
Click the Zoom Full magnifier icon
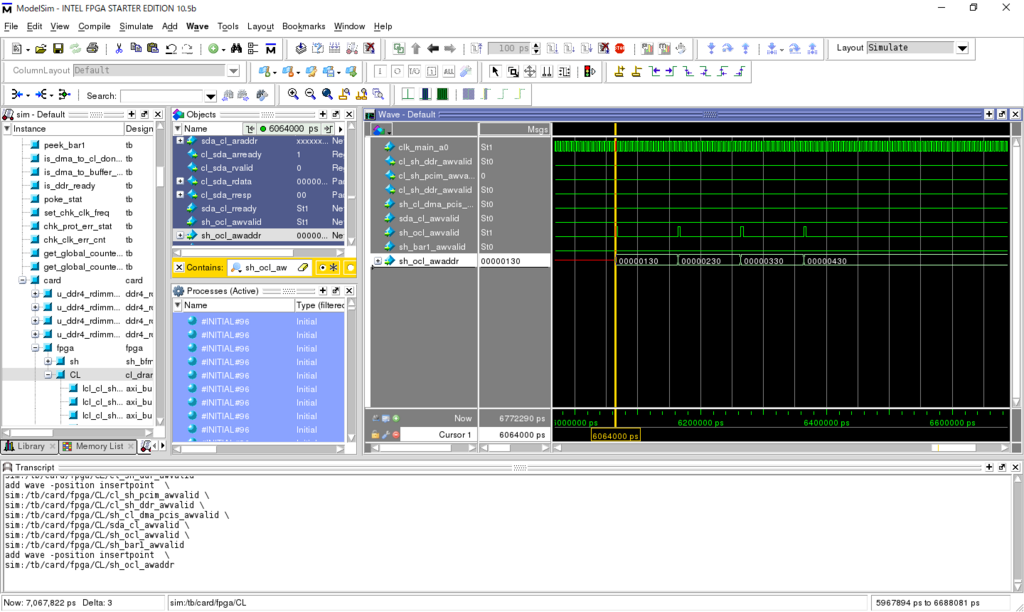point(327,95)
